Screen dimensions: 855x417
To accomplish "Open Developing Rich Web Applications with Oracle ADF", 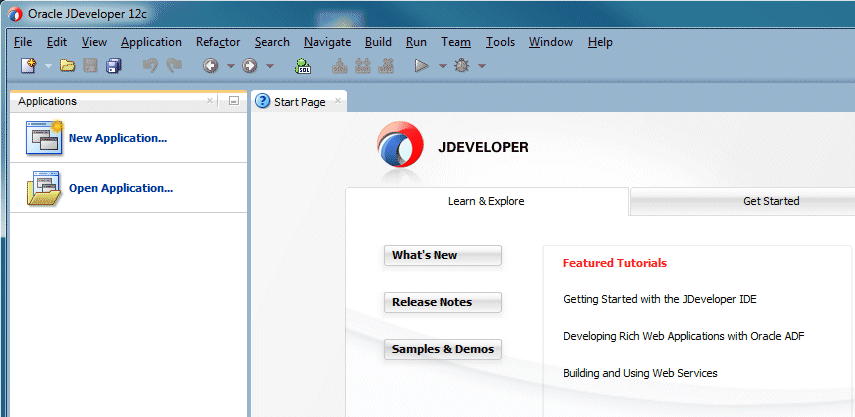I will point(684,336).
